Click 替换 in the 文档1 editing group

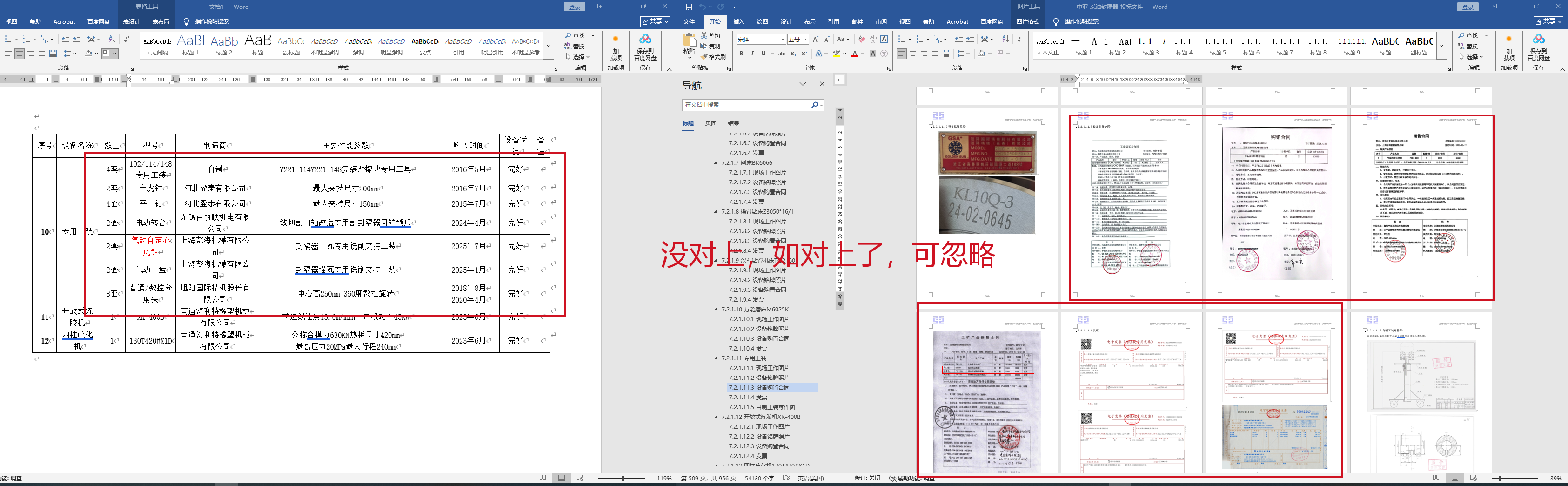(x=575, y=46)
